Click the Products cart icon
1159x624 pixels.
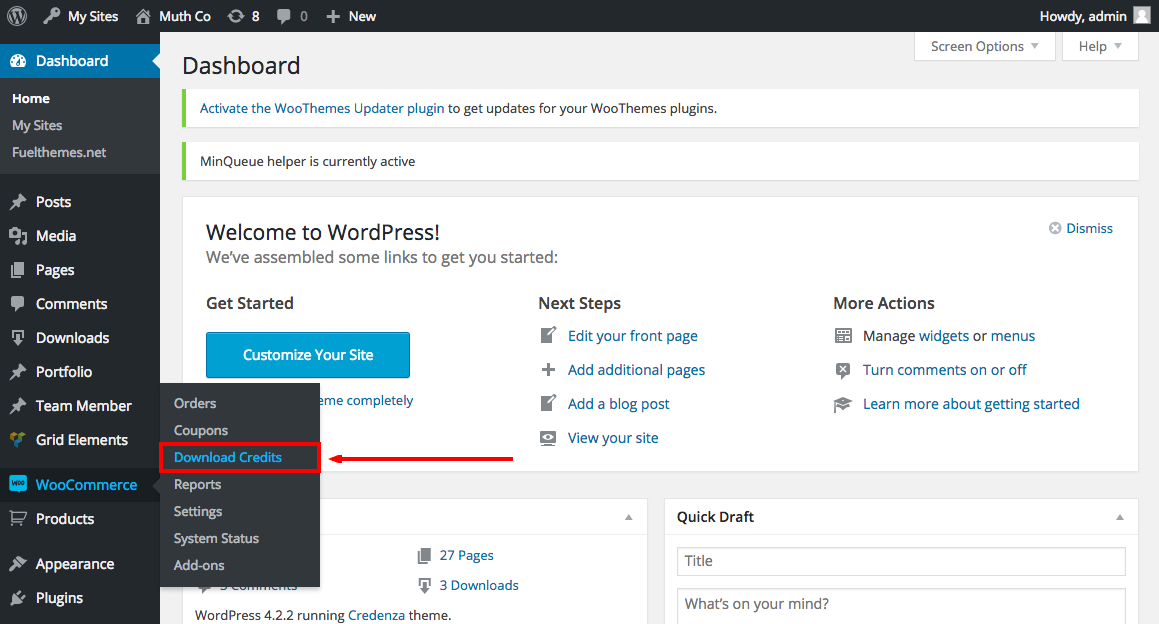(18, 518)
